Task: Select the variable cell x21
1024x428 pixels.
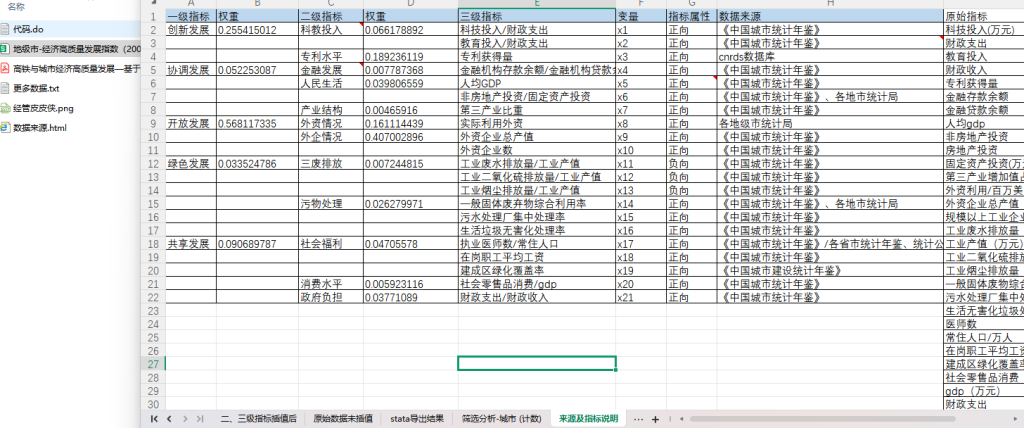Action: pos(641,297)
